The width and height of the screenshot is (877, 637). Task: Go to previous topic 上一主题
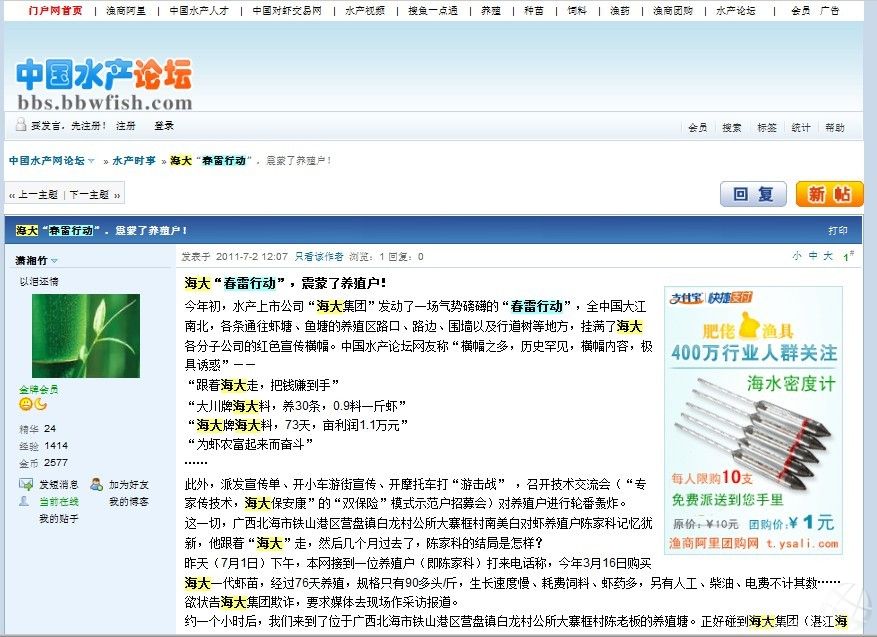[x=38, y=195]
